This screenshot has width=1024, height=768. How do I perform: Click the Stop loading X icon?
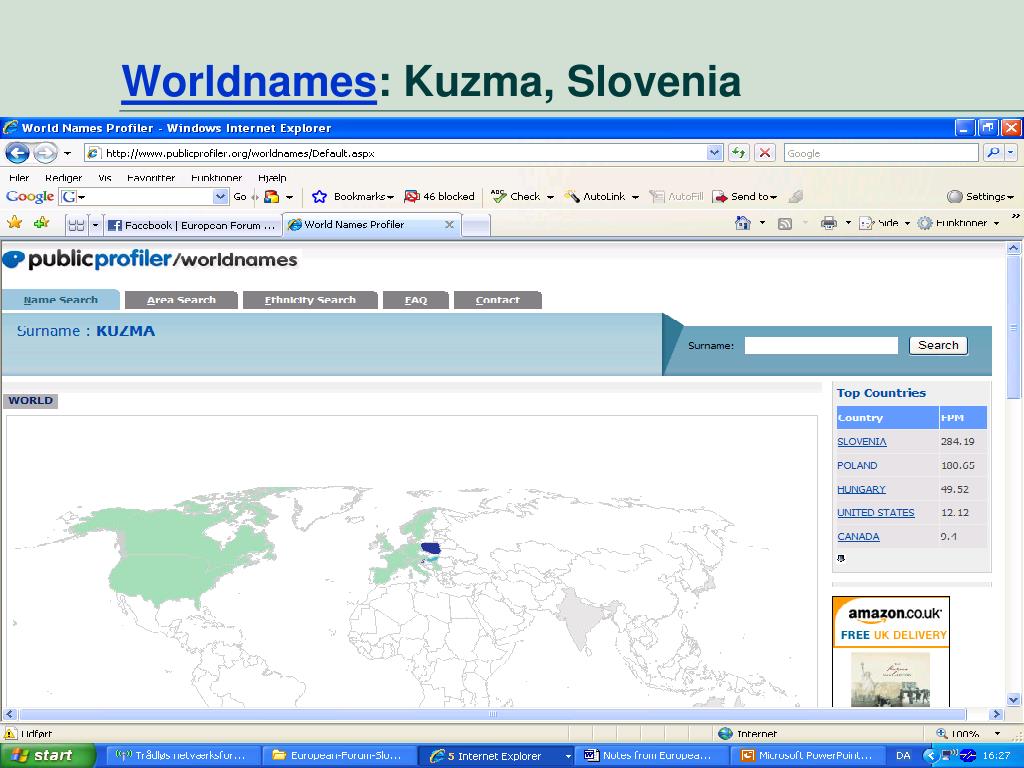click(765, 153)
